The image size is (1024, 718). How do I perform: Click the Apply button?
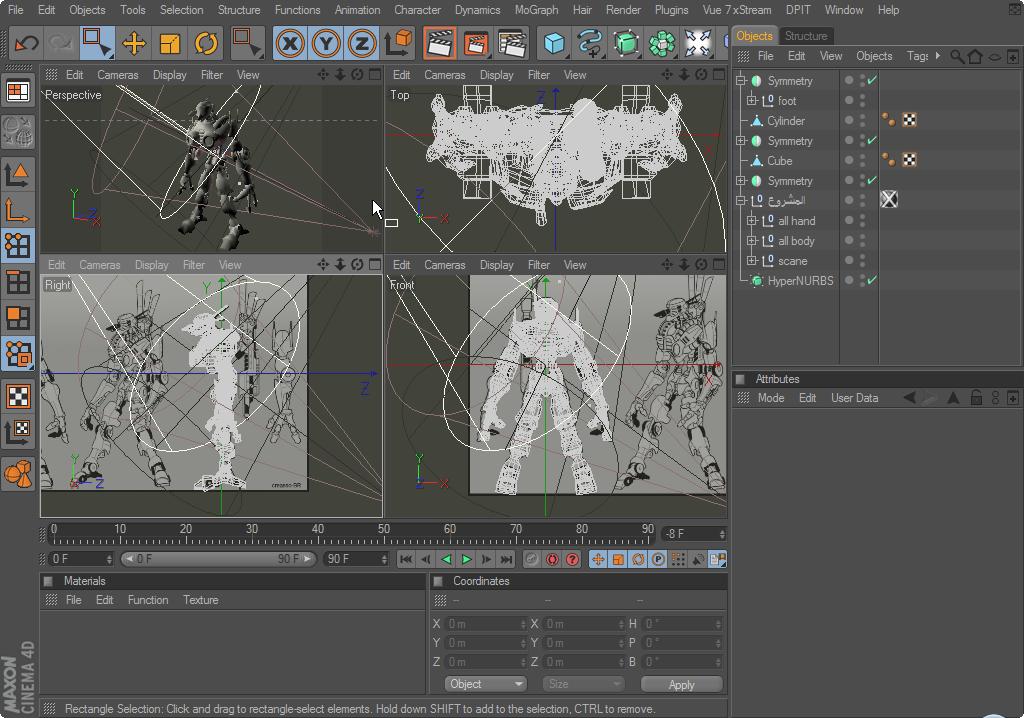[682, 684]
